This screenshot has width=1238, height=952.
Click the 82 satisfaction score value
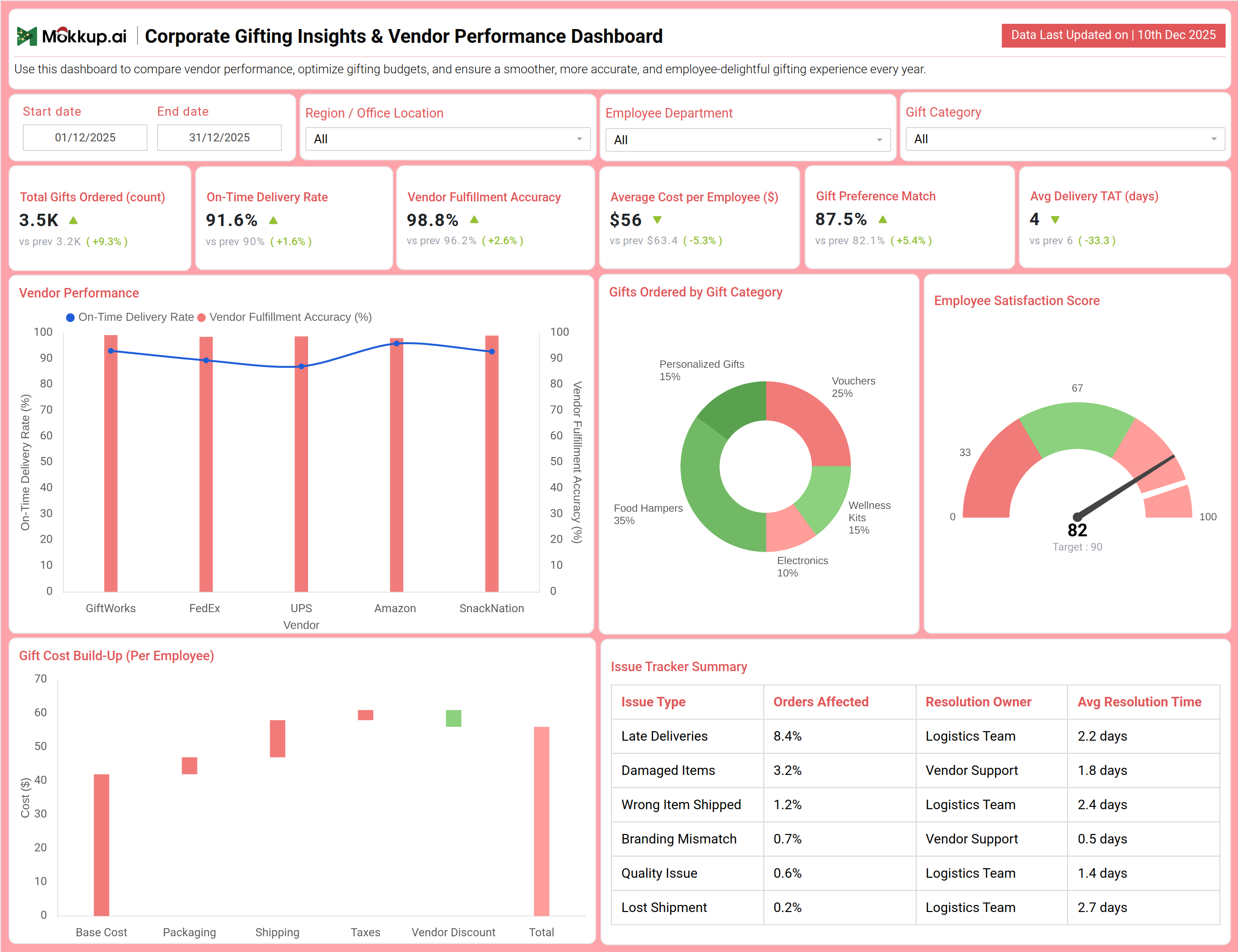coord(1077,530)
